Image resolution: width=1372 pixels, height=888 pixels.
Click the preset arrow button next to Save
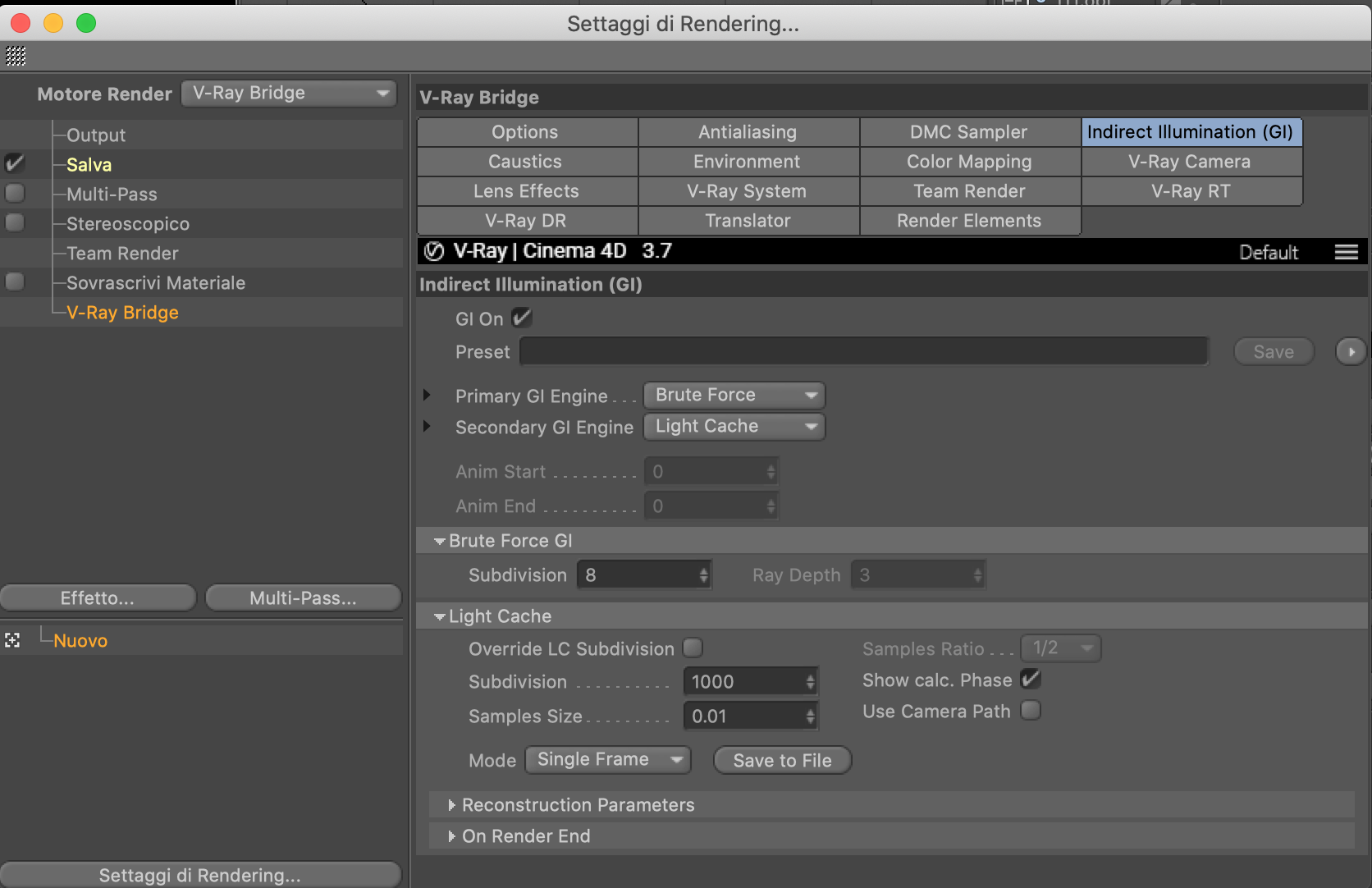[x=1351, y=351]
